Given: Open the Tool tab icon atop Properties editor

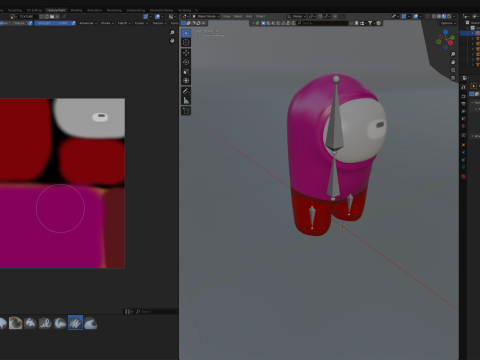Looking at the screenshot, I should pos(463,87).
